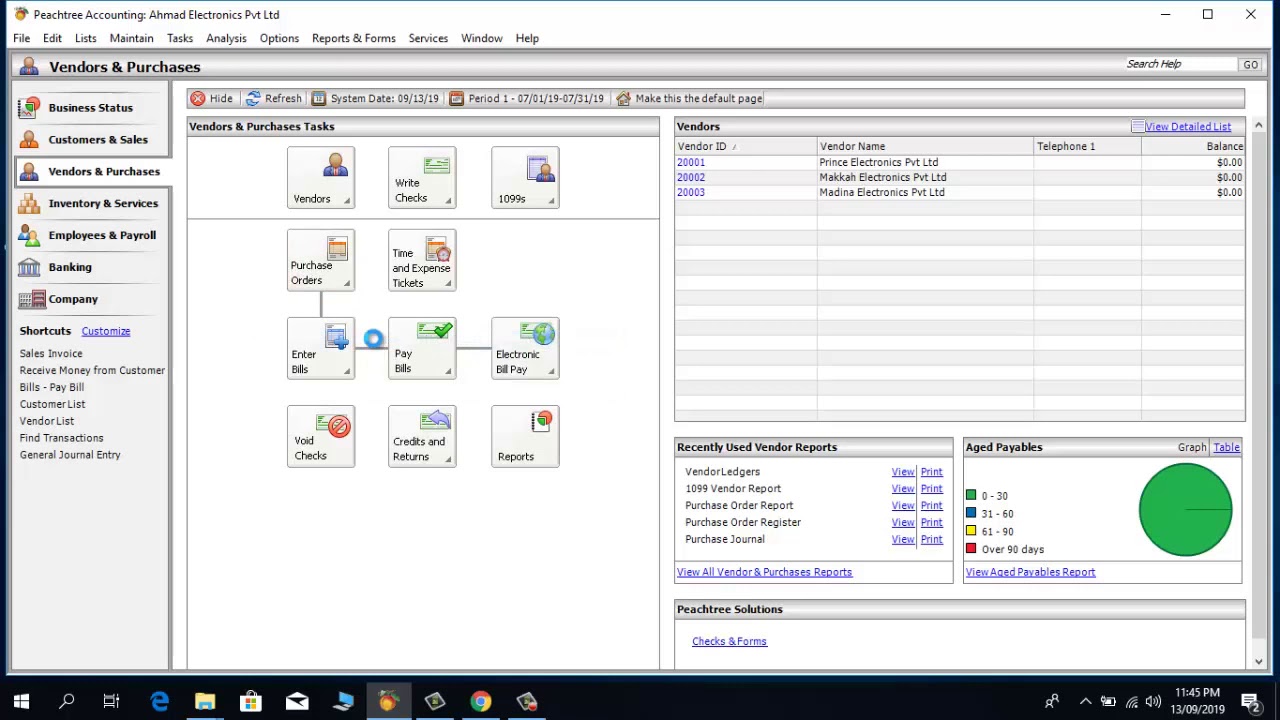Expand 1099s dropdown arrow
Image resolution: width=1280 pixels, height=720 pixels.
point(551,201)
